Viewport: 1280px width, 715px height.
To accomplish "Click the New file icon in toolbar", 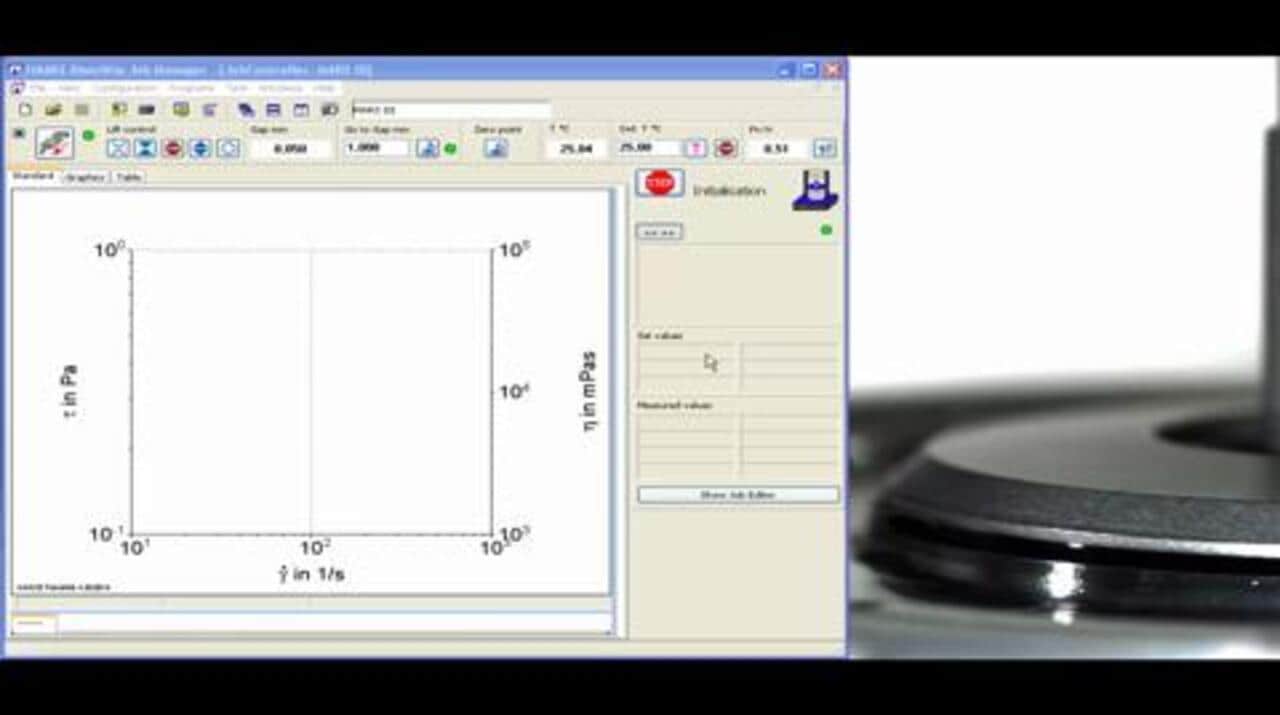I will click(25, 109).
